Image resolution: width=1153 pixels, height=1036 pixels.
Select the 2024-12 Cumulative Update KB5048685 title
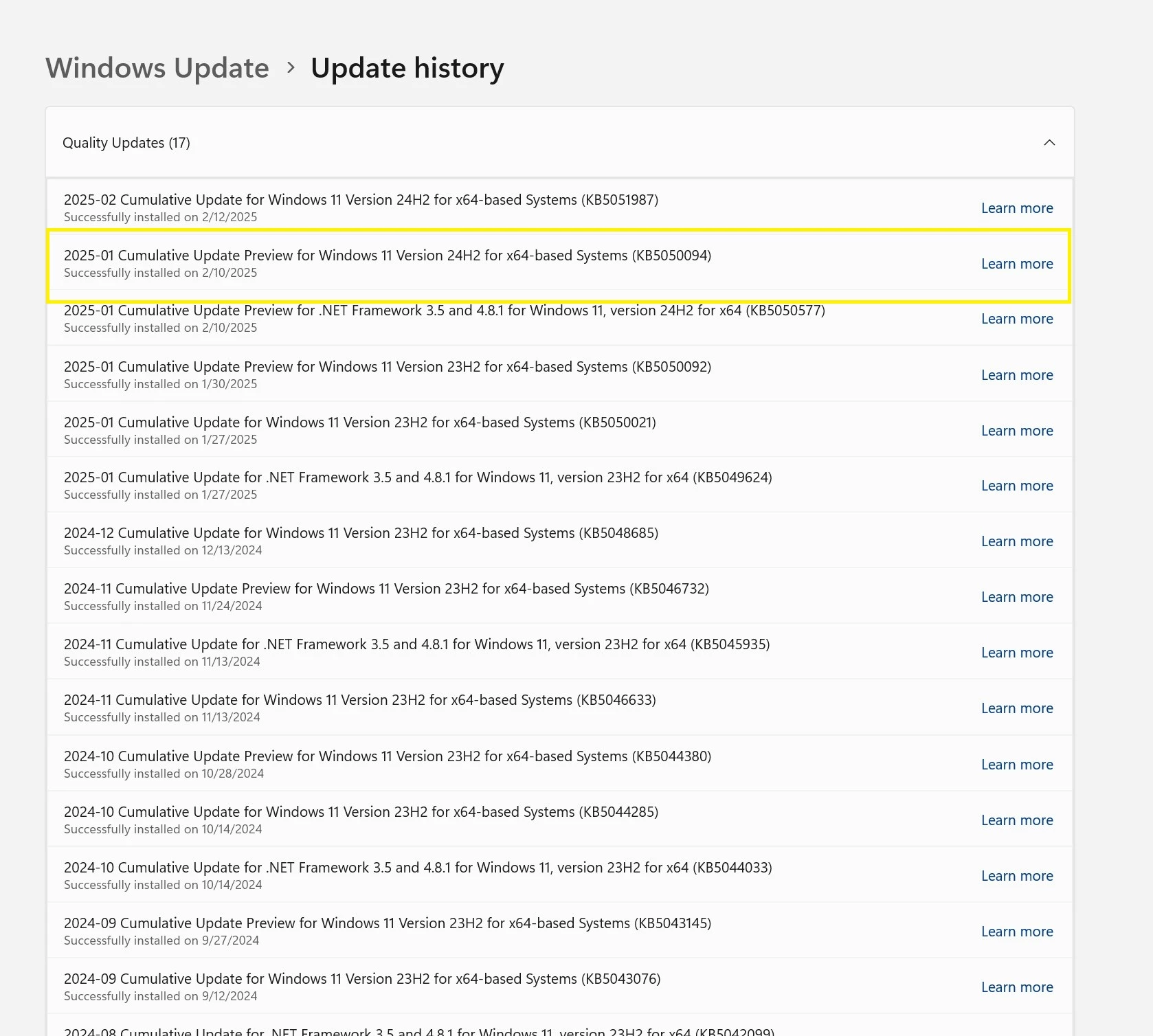pyautogui.click(x=361, y=533)
